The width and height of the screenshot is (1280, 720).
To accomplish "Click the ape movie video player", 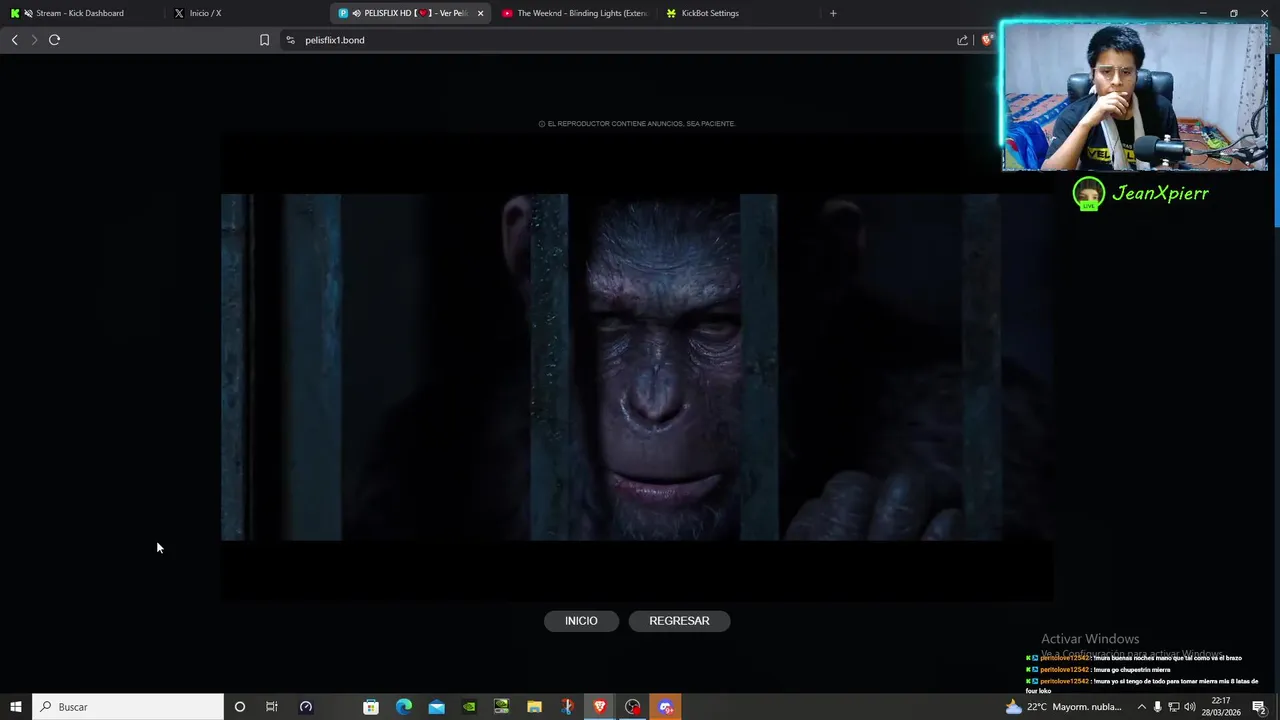I will [x=637, y=367].
